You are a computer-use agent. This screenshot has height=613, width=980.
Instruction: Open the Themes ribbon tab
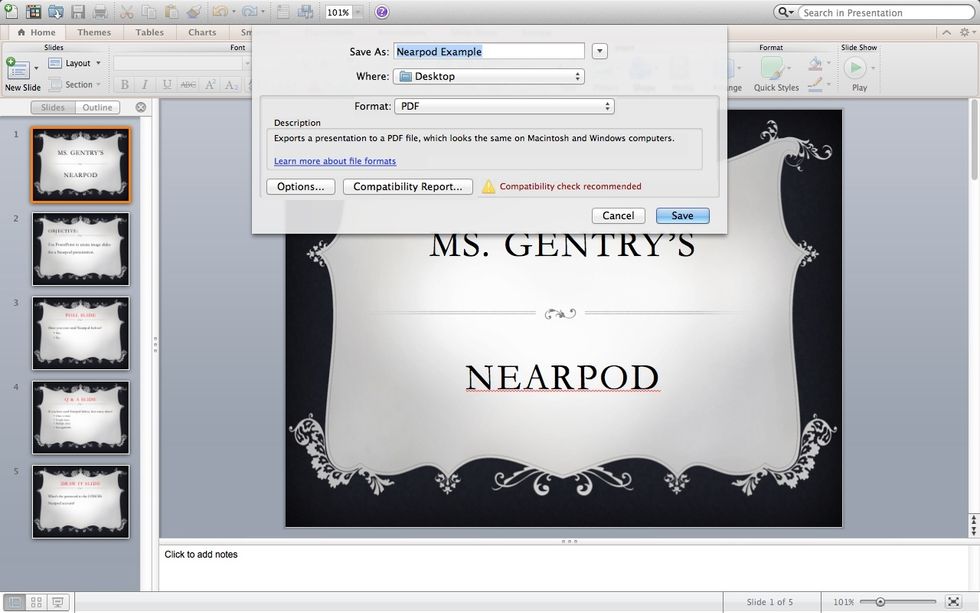(x=94, y=32)
